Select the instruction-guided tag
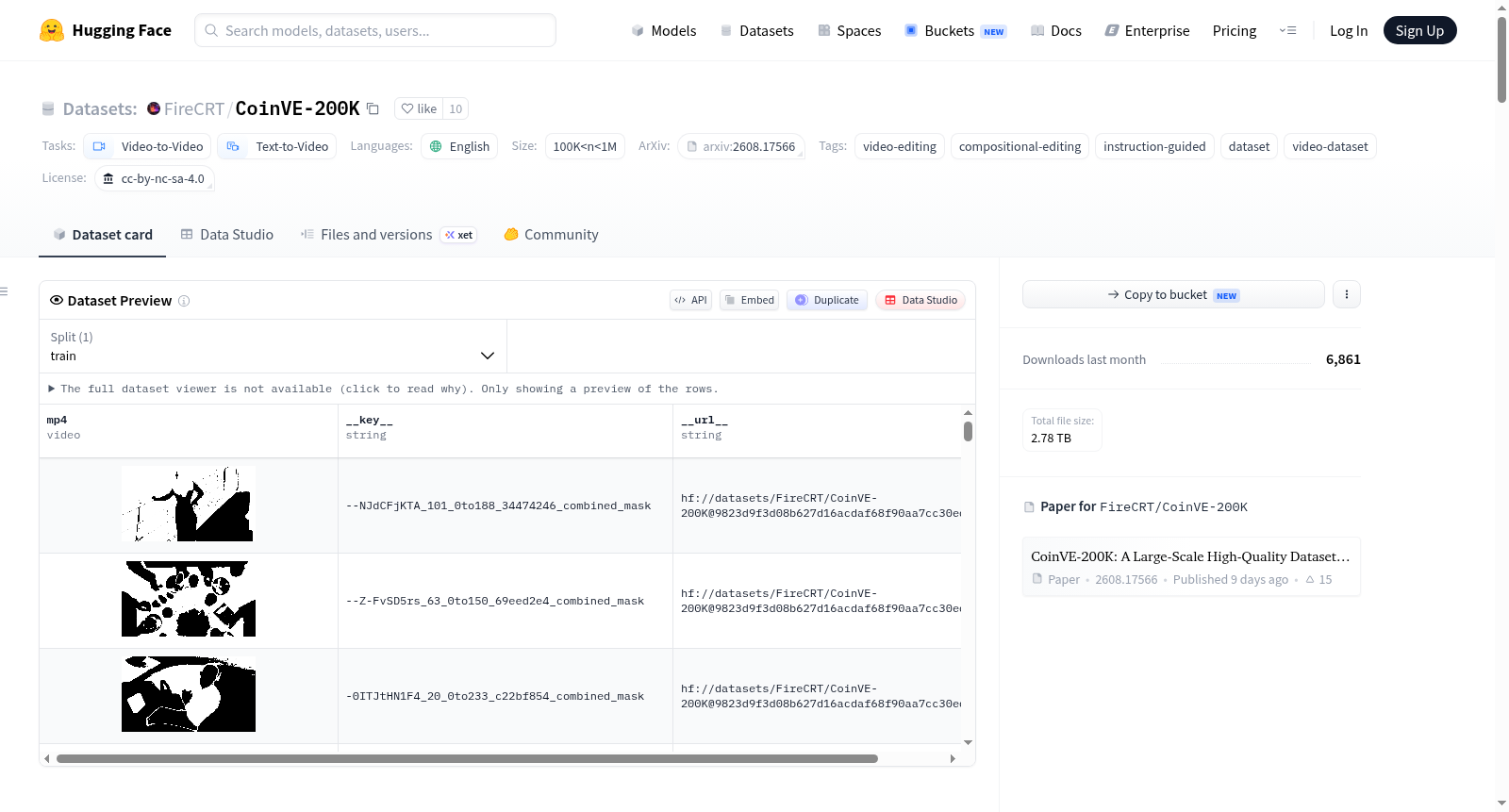This screenshot has width=1509, height=812. point(1154,146)
